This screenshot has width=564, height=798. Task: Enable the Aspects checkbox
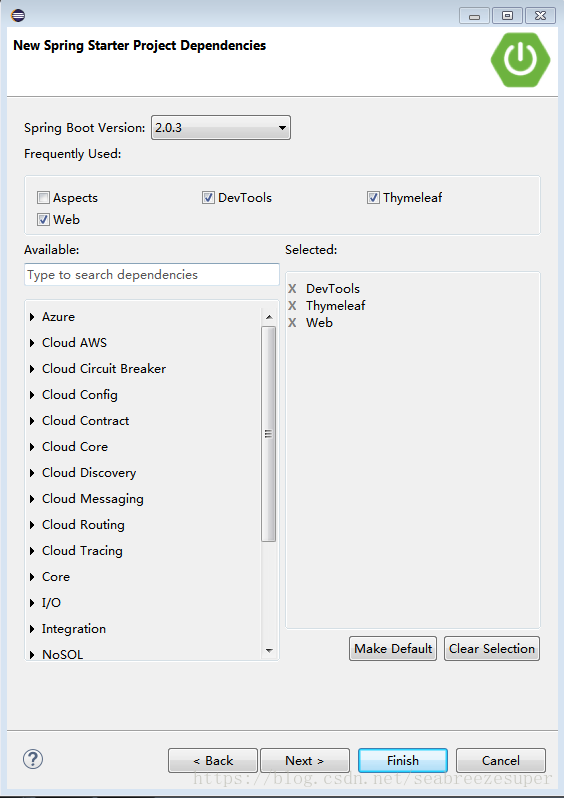[x=43, y=197]
